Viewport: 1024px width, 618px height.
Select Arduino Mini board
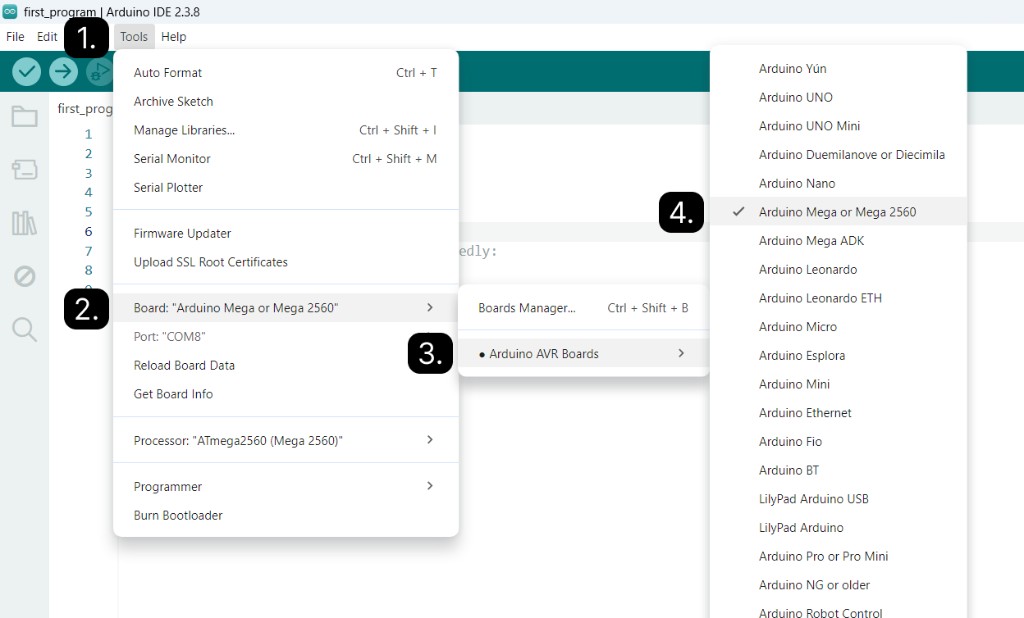pos(838,384)
